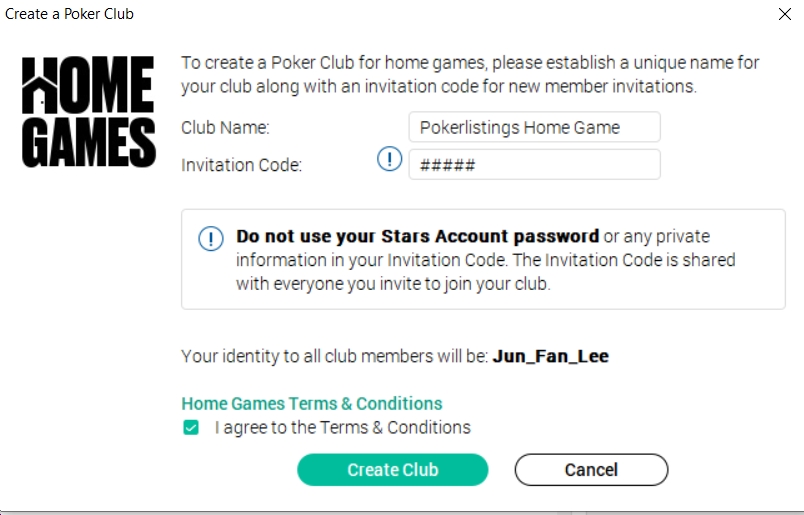This screenshot has width=804, height=515.
Task: Click the 'shared with everyone you invite' warning sentence
Action: (486, 272)
